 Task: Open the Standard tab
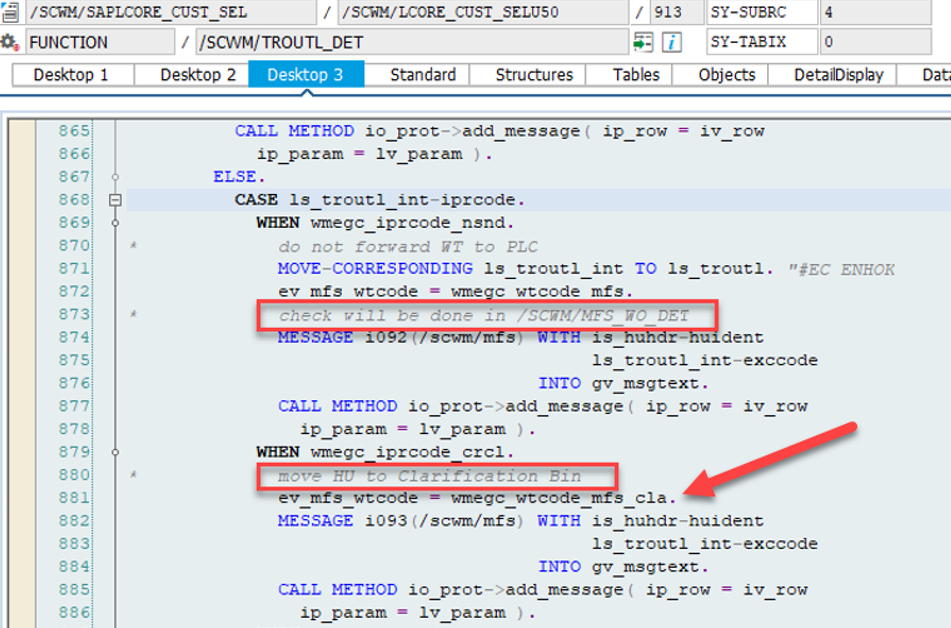[x=423, y=75]
